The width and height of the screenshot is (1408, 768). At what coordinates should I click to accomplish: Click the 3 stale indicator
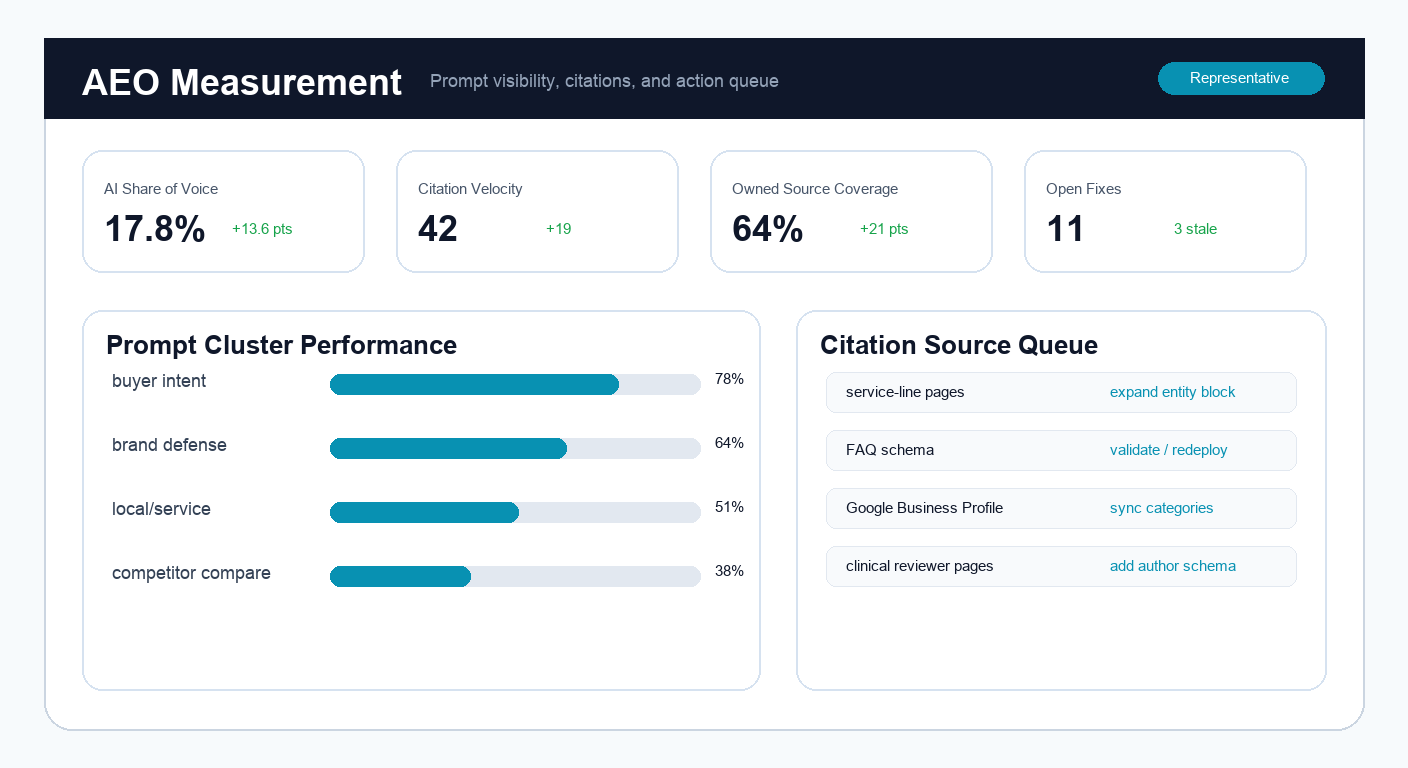[1195, 229]
